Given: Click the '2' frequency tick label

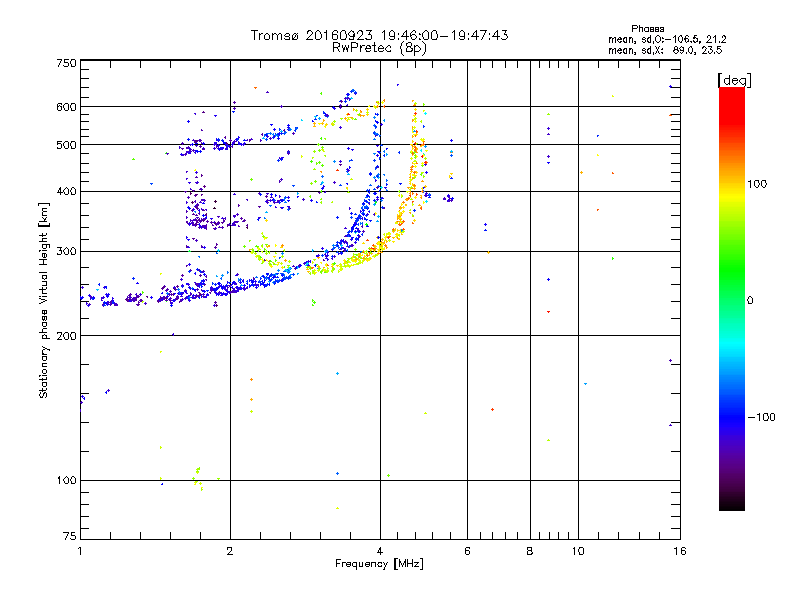Looking at the screenshot, I should pyautogui.click(x=230, y=551).
